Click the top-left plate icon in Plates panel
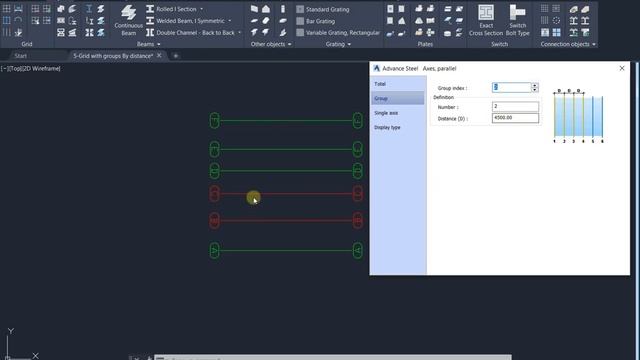 click(390, 9)
